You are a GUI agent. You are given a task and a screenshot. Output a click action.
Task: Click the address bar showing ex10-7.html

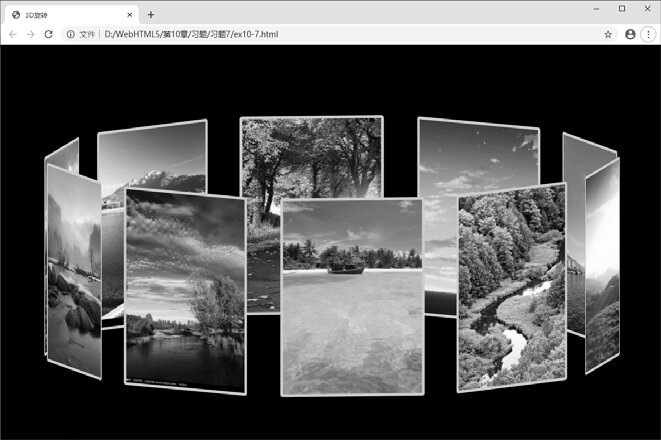click(x=300, y=34)
